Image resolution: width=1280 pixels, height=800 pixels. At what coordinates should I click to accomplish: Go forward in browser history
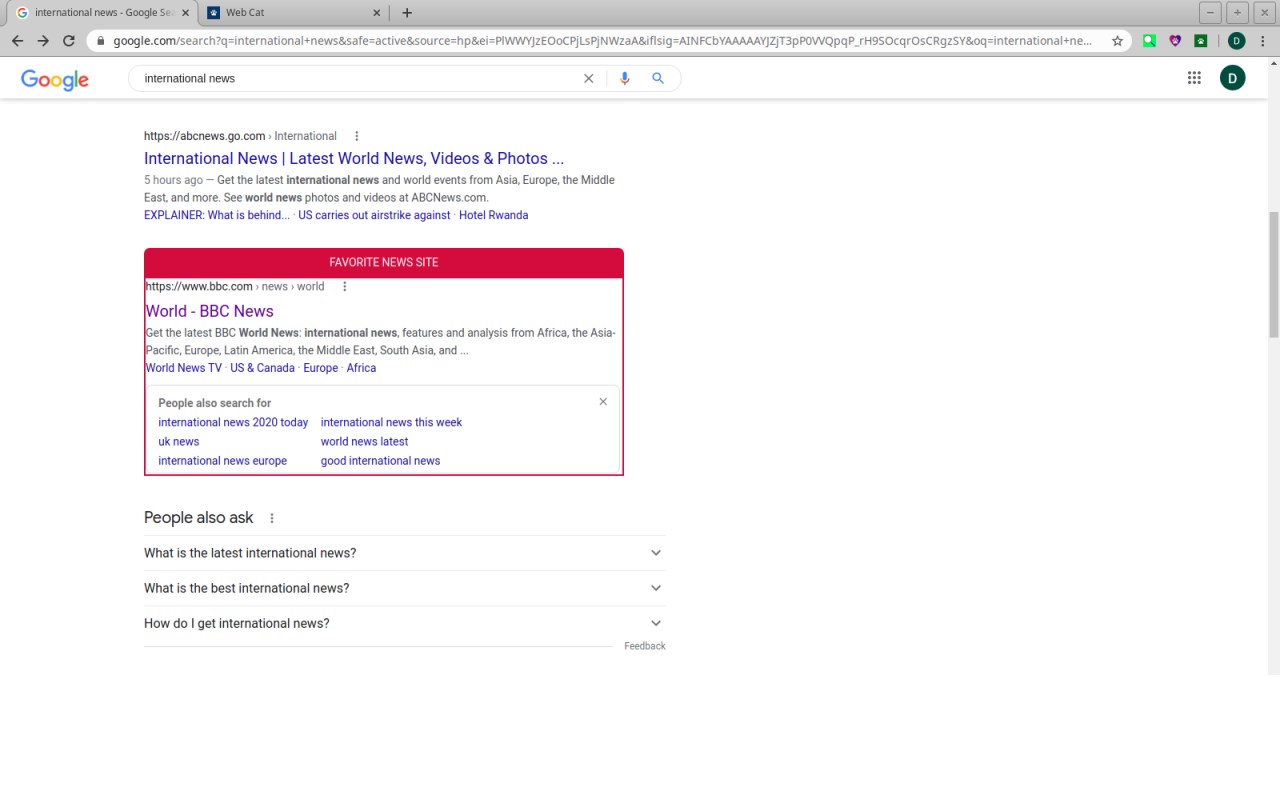[x=43, y=41]
